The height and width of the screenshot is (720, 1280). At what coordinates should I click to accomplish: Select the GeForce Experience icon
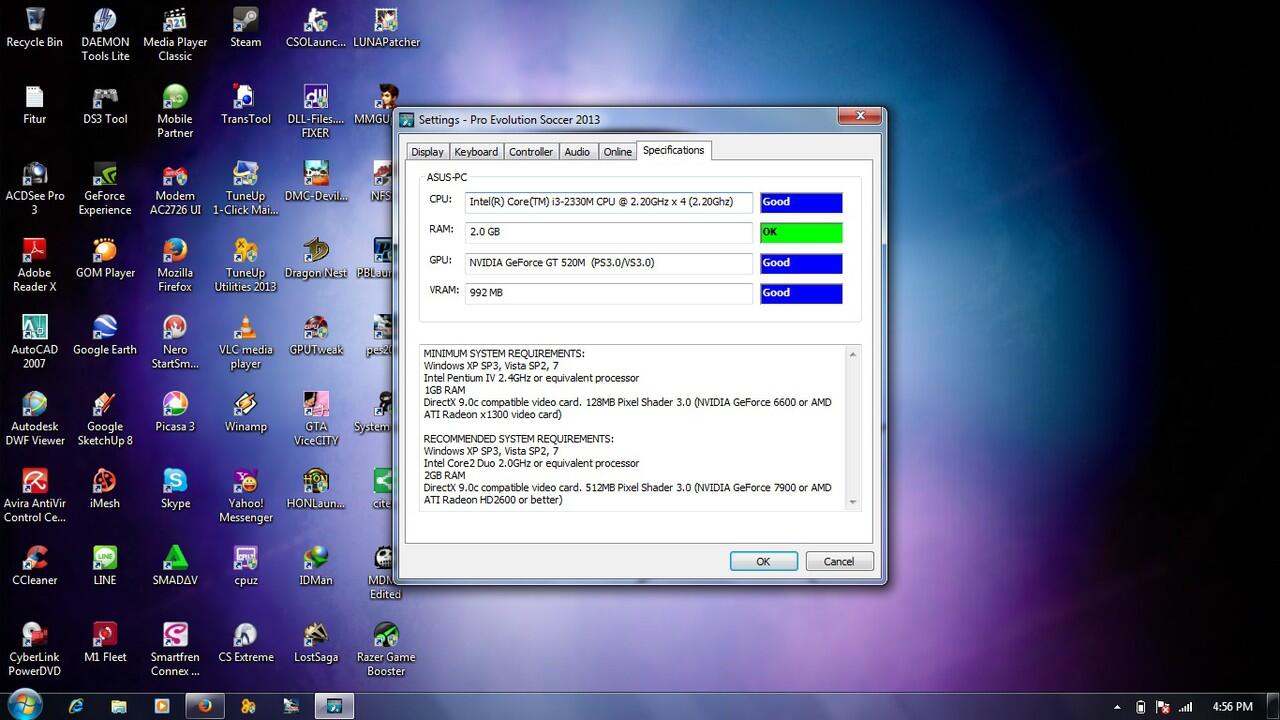(x=105, y=189)
